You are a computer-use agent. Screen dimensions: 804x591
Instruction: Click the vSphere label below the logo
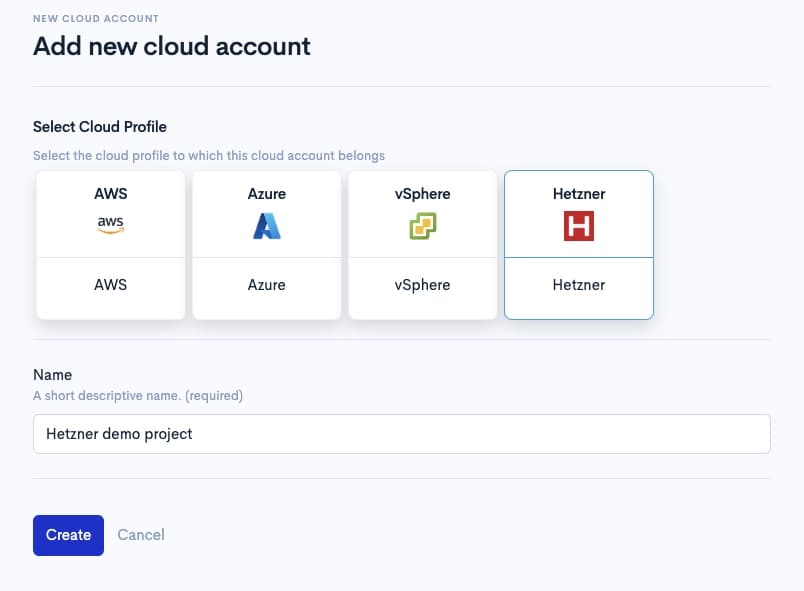point(422,285)
